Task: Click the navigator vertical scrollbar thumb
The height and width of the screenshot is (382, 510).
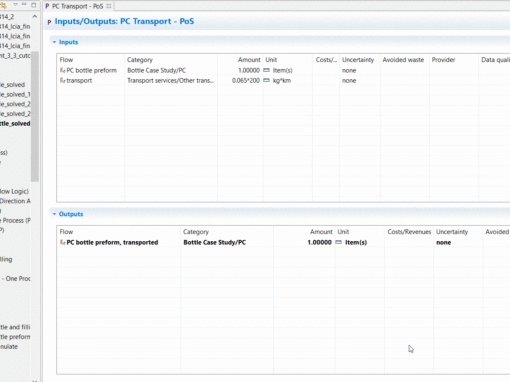Action: [35, 117]
